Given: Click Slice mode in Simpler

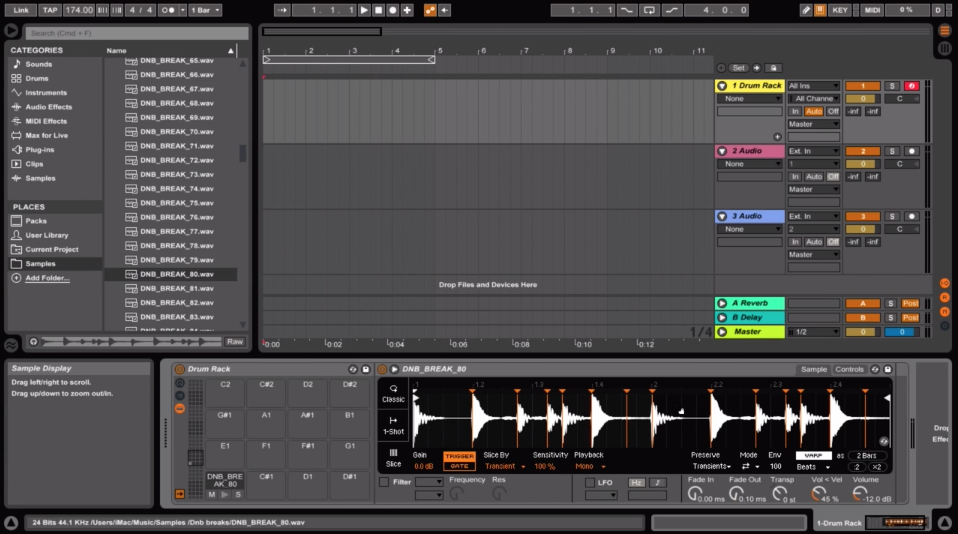Looking at the screenshot, I should (393, 458).
